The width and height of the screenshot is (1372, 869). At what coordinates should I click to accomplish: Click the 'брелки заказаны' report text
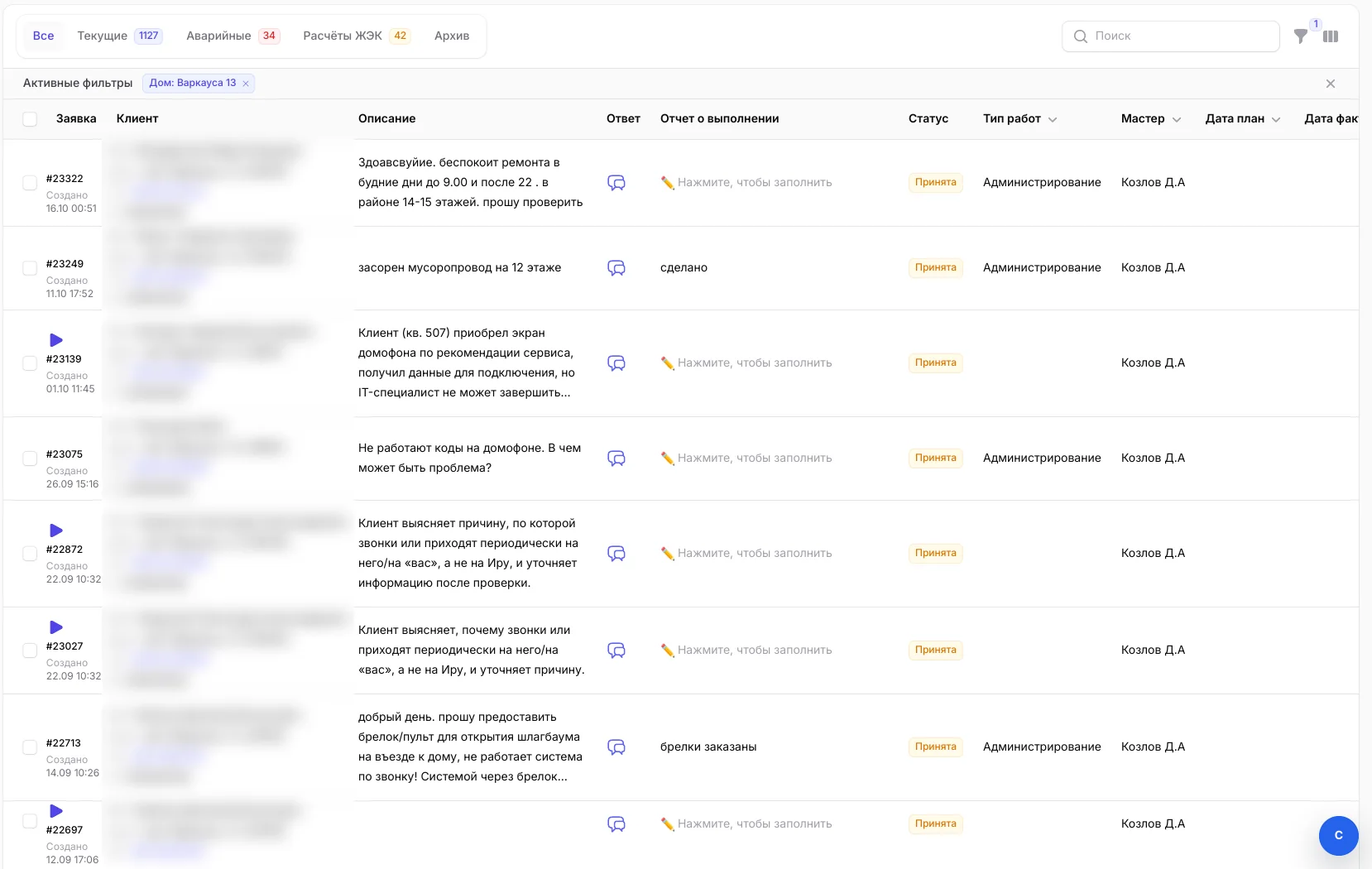click(708, 747)
